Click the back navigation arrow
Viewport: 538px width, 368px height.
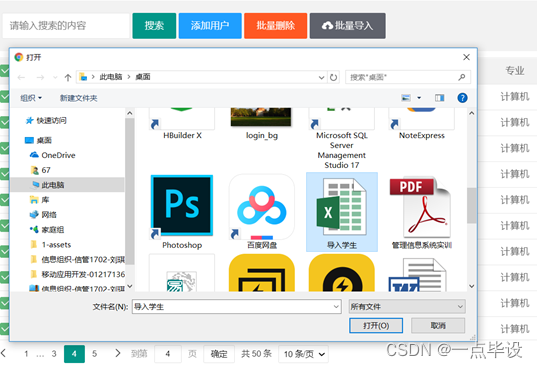(21, 78)
